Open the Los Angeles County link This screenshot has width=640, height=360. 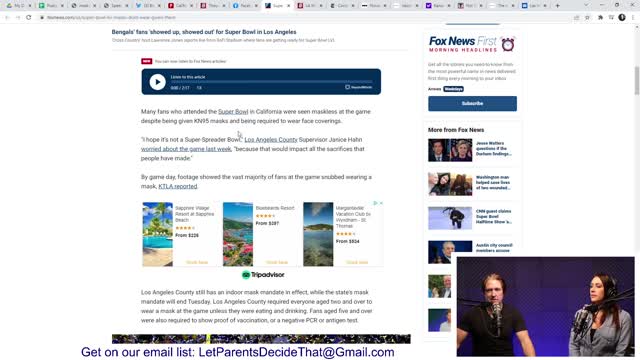click(x=271, y=140)
